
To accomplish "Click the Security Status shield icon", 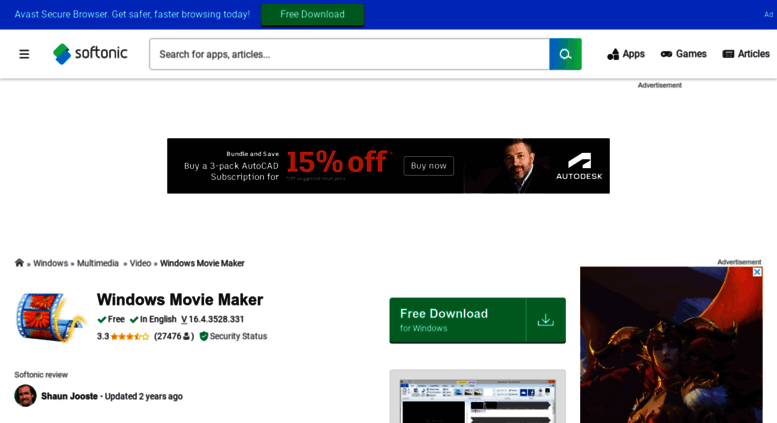I will coord(204,336).
